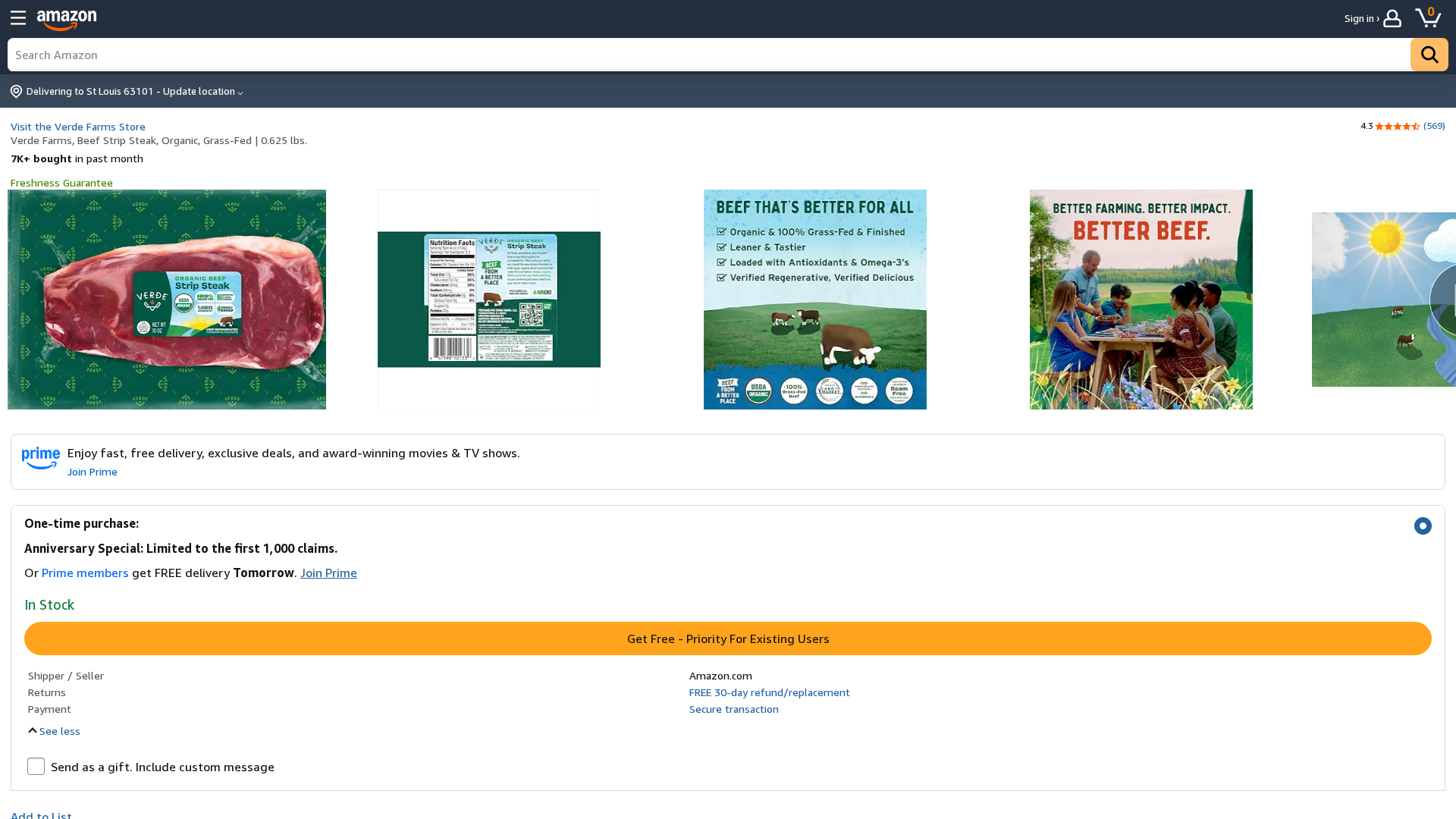The image size is (1456, 819).
Task: Click the orange search magnifier button
Action: pos(1429,55)
